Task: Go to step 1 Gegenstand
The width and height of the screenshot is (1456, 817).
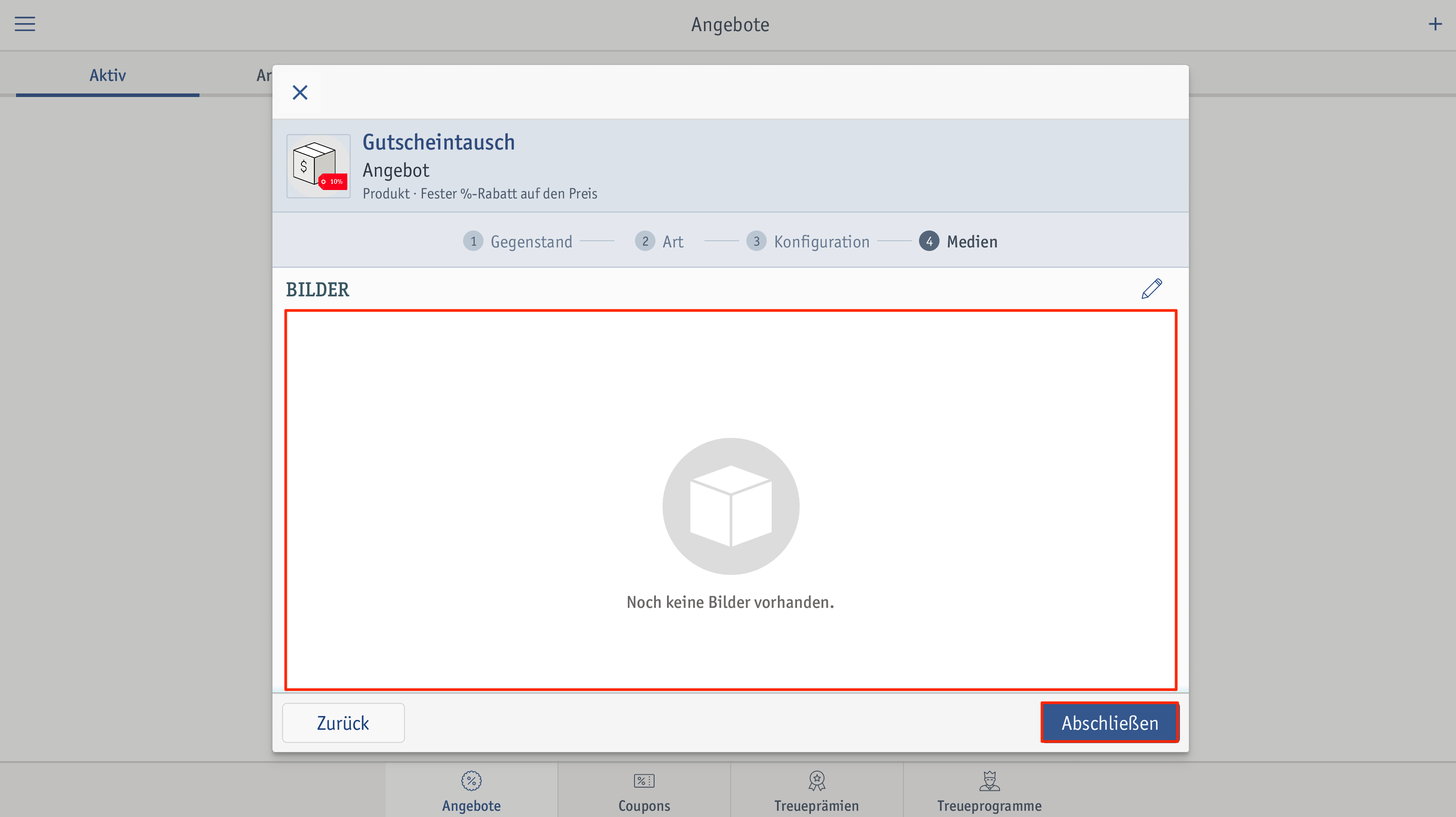Action: (x=518, y=241)
